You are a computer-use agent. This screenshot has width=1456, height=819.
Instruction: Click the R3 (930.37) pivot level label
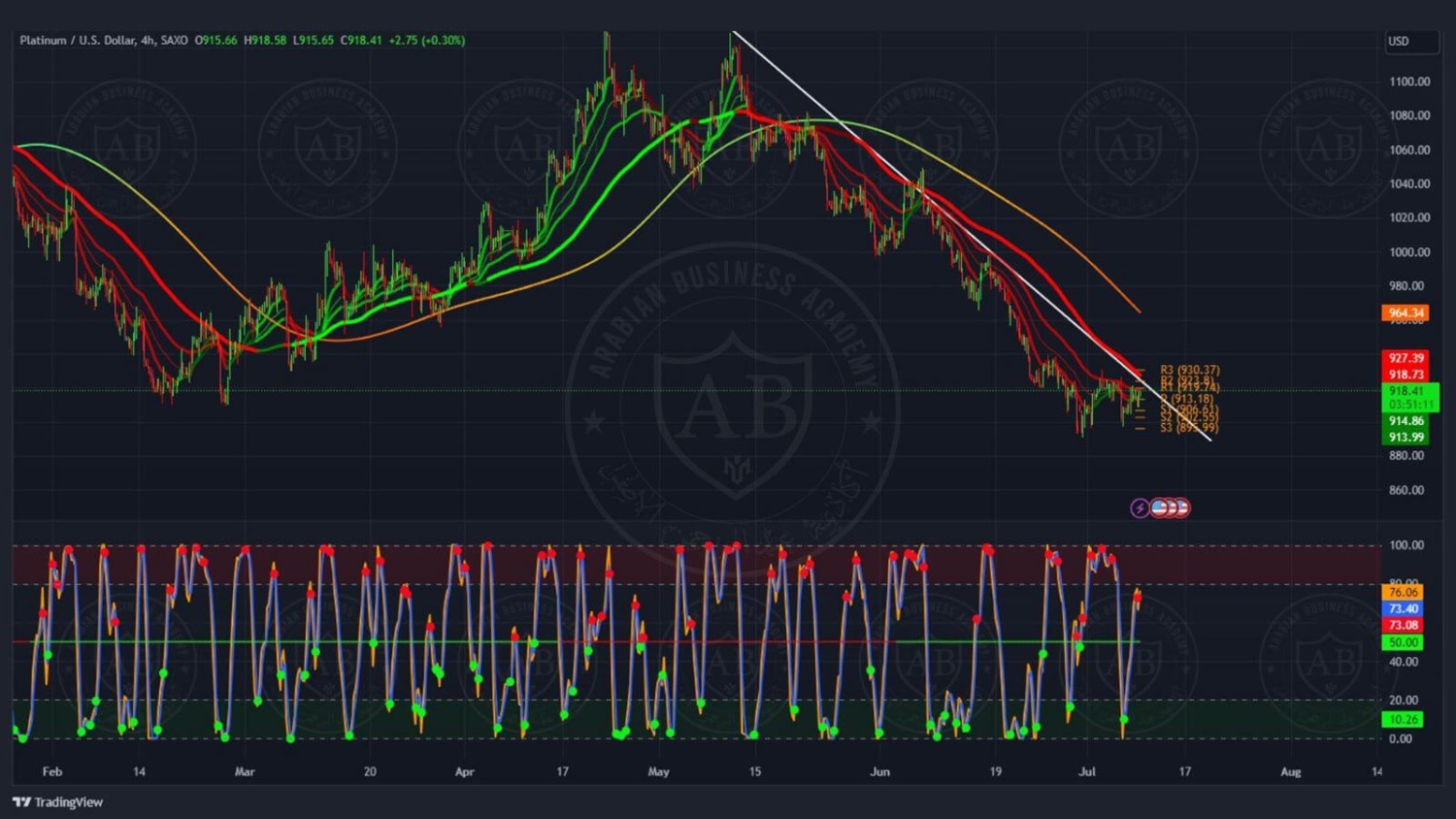tap(1190, 370)
